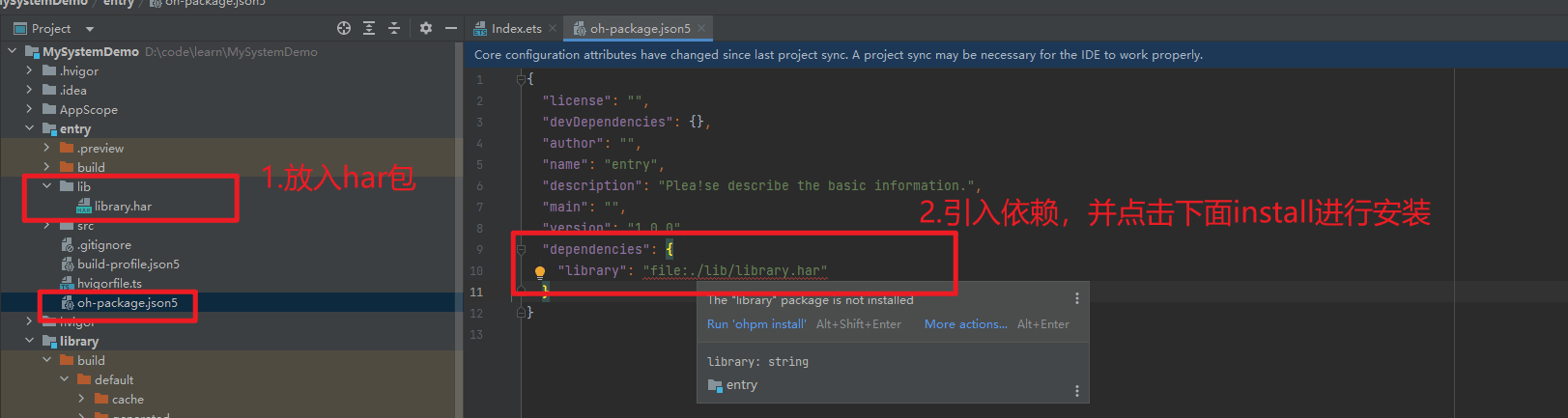Click the "dependencies" key in editor
The width and height of the screenshot is (1568, 418).
(x=594, y=249)
